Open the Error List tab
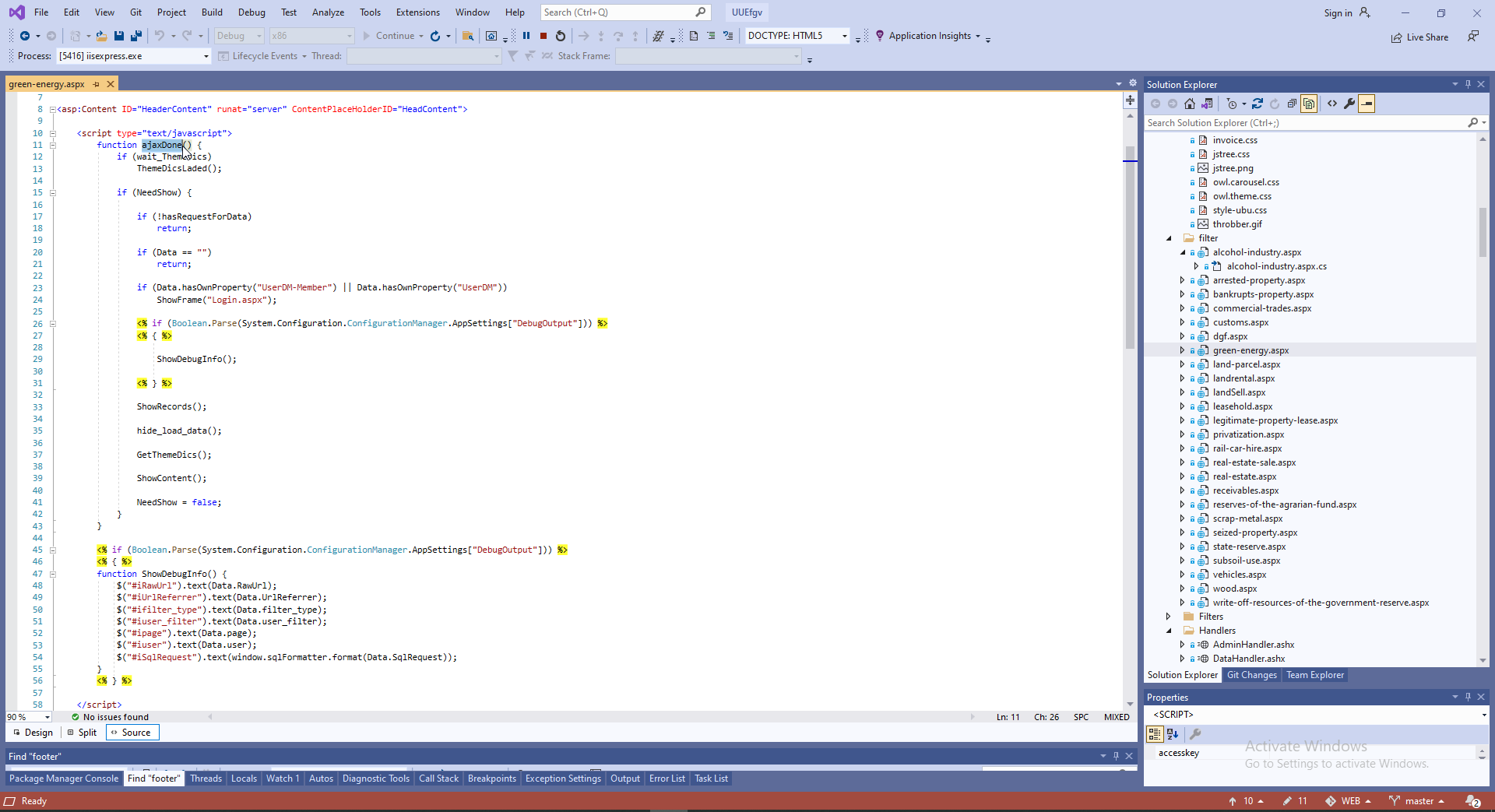This screenshot has height=812, width=1495. pos(667,779)
